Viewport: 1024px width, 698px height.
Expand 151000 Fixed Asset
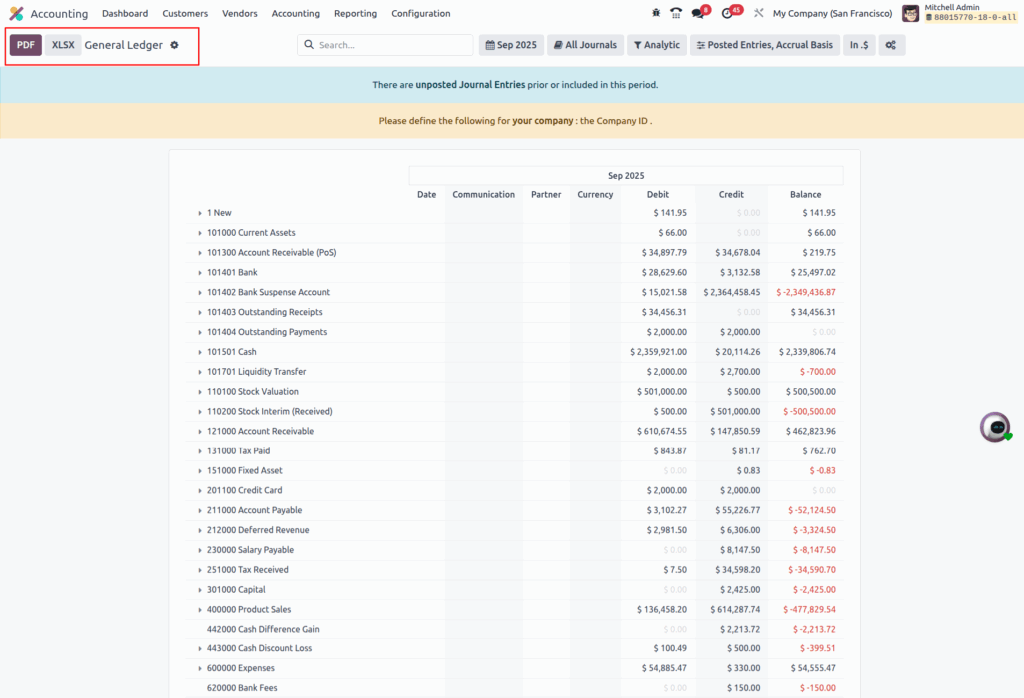(200, 471)
